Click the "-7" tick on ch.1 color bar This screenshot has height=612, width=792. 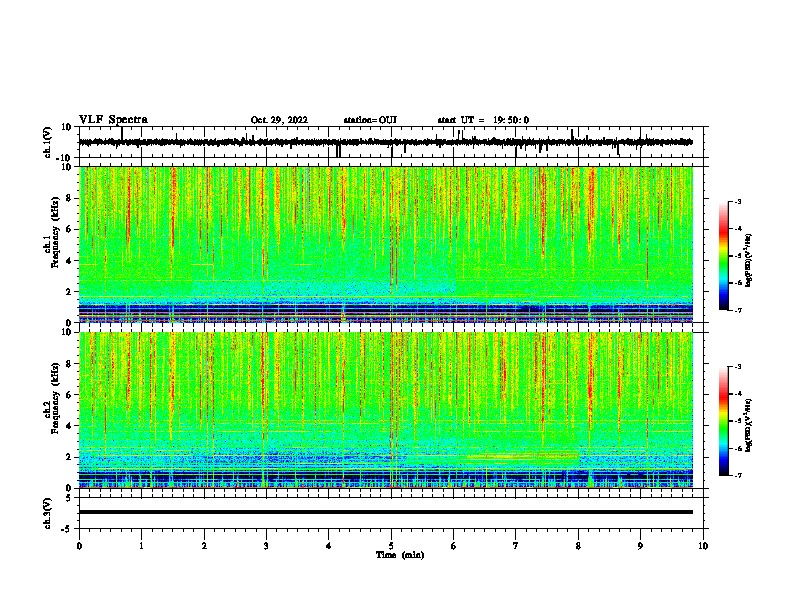737,310
